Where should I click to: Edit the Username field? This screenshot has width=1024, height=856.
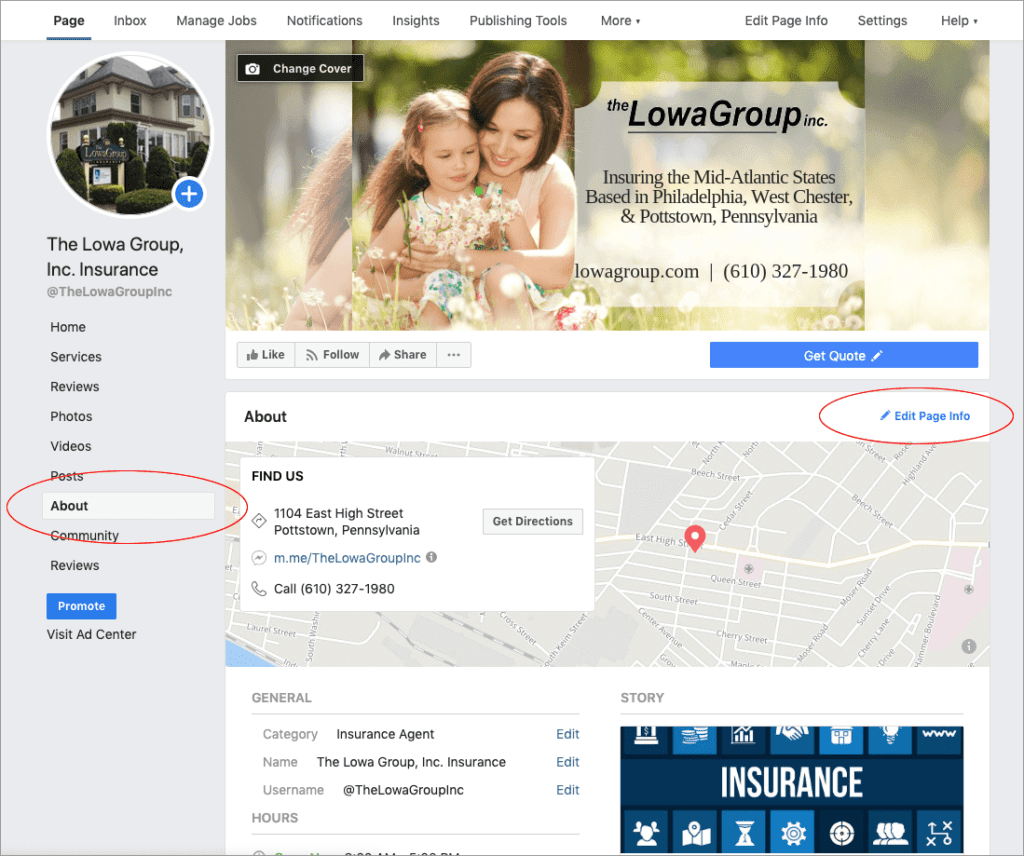[568, 790]
